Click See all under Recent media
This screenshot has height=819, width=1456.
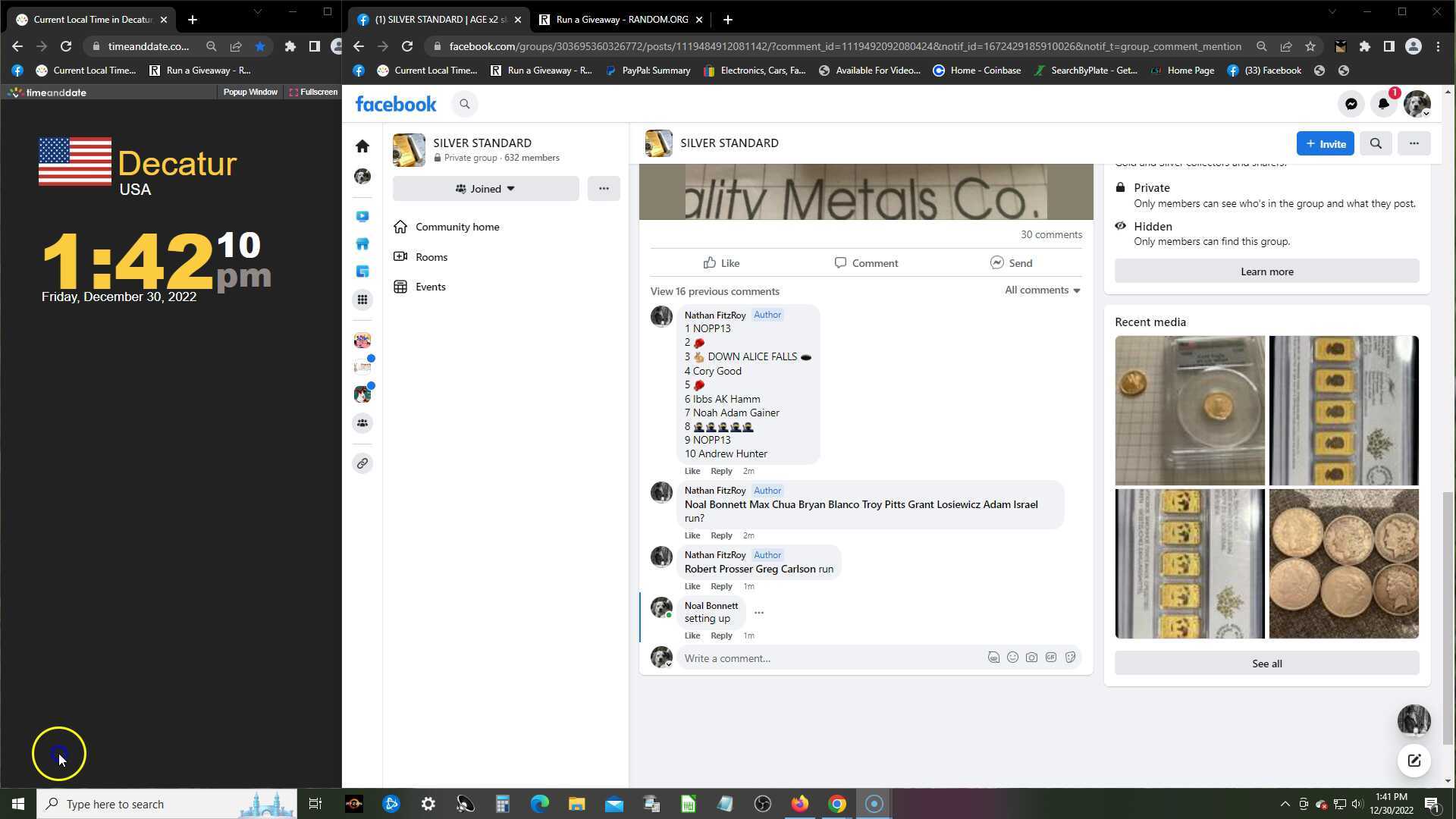coord(1266,664)
